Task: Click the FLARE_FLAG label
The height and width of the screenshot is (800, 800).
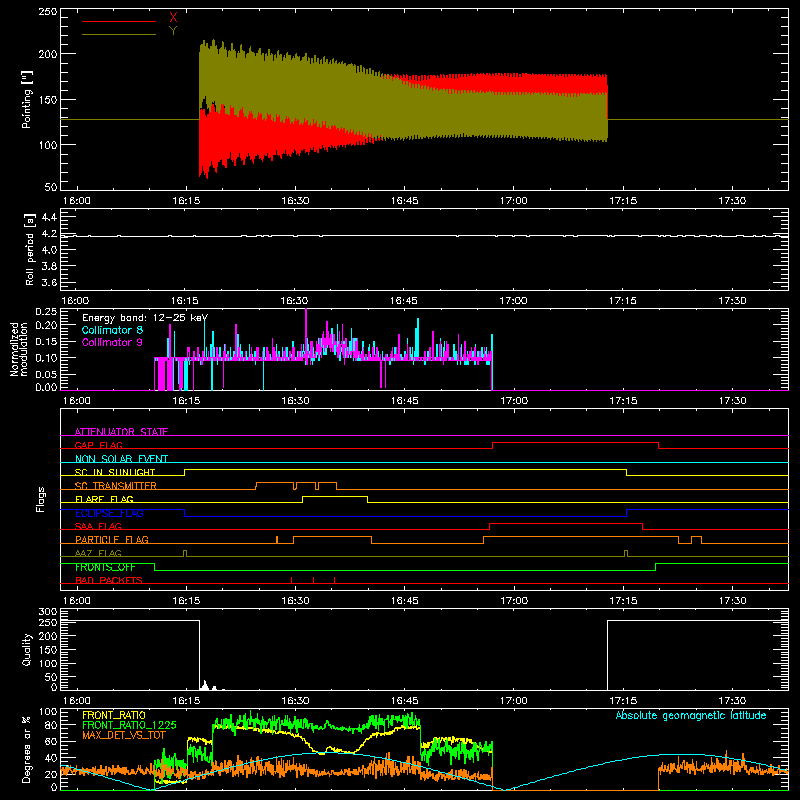Action: pos(104,499)
